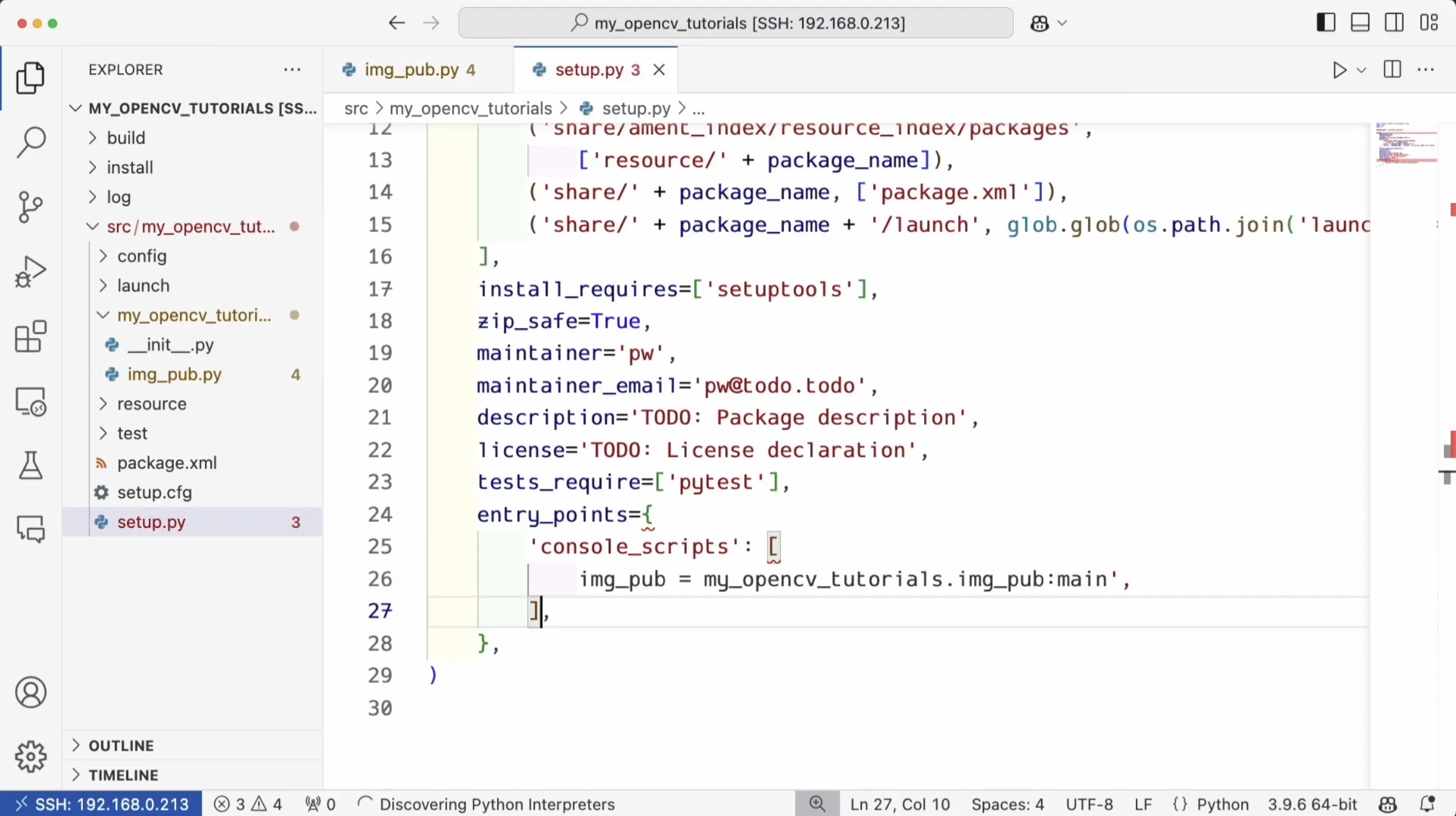Open package.xml in the explorer
1456x816 pixels.
pos(167,463)
